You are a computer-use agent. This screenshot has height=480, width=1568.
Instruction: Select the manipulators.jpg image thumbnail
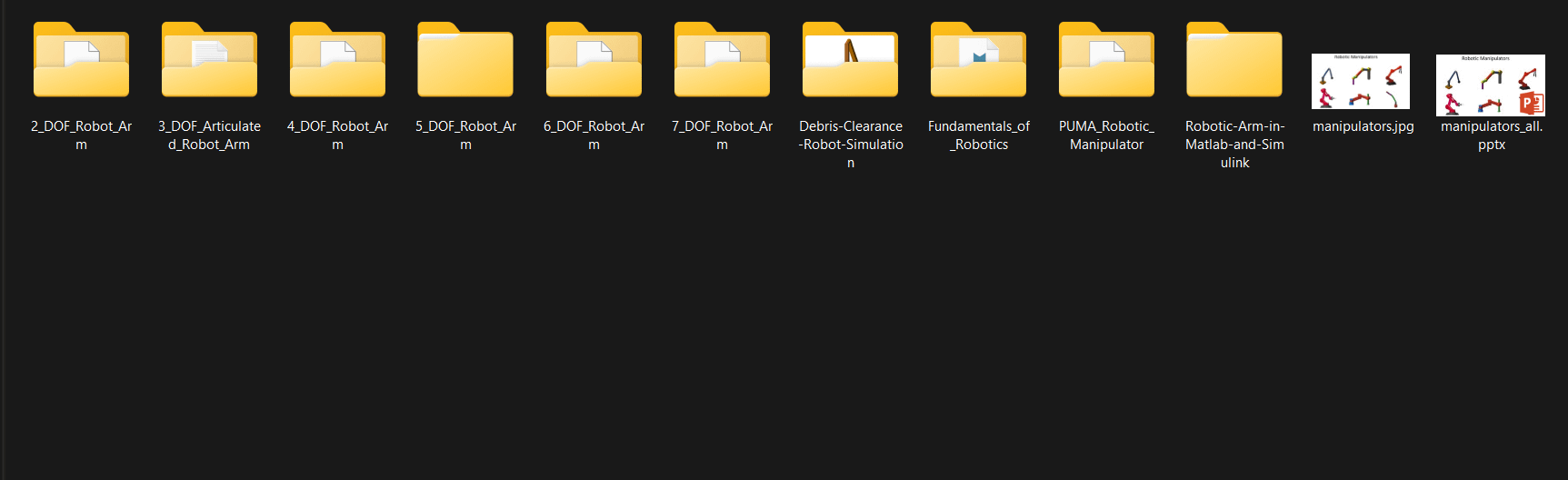[x=1361, y=82]
